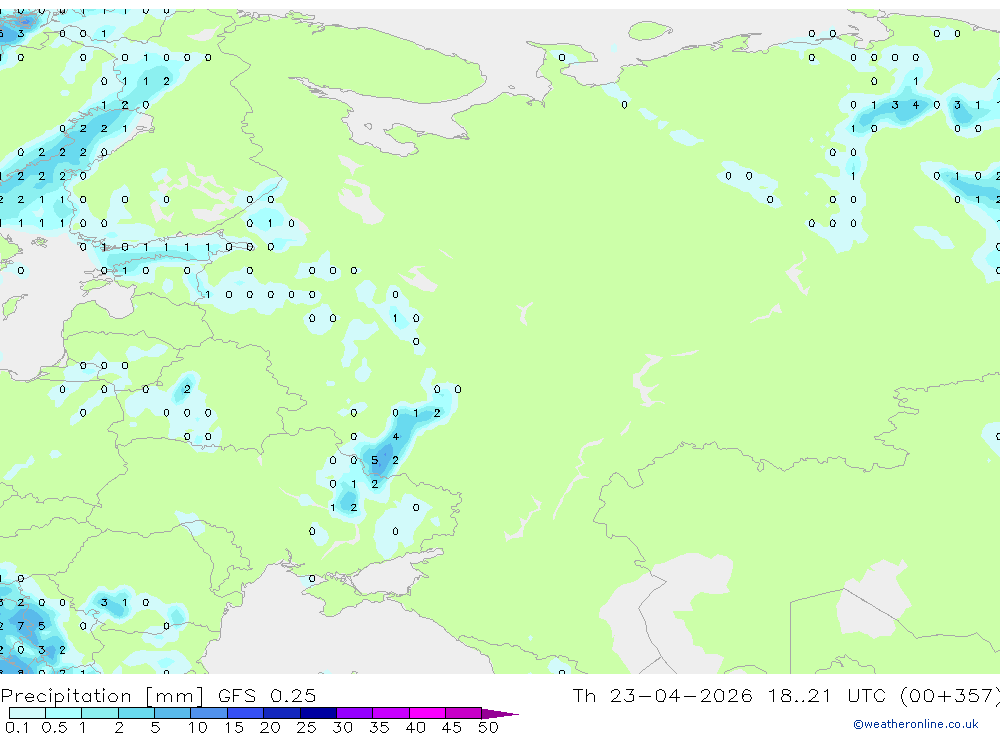Click the purple arrow tip above 50 mm
Screen dimensions: 1000x733
[x=500, y=714]
